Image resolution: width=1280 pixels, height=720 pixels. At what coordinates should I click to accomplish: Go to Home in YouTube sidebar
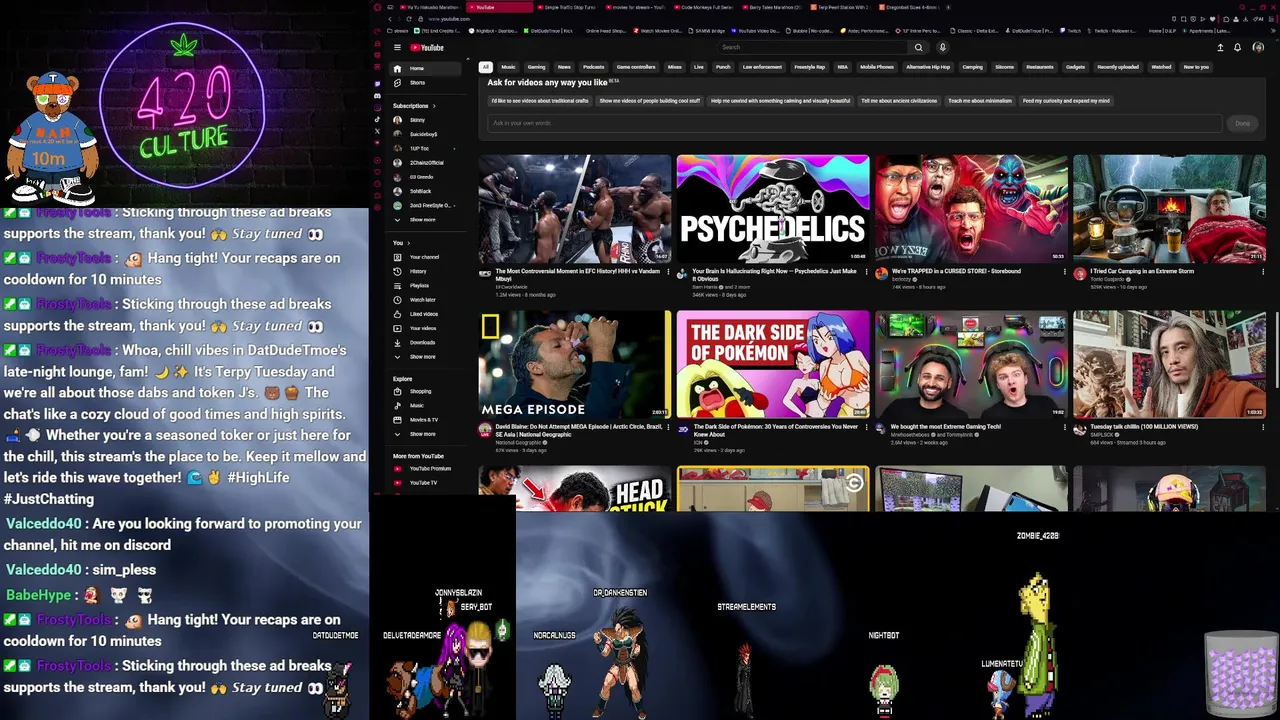425,68
